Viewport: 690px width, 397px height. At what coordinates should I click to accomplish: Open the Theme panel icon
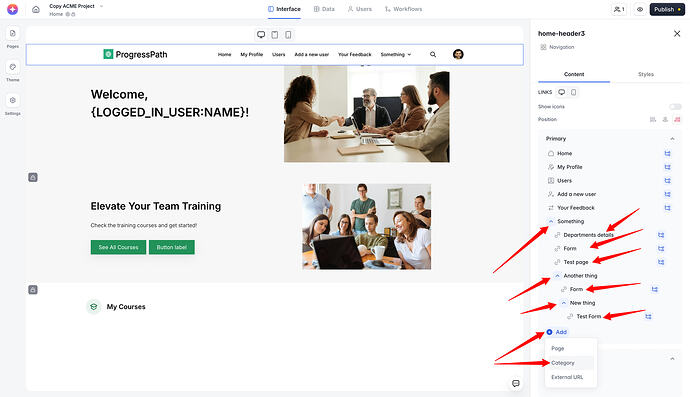pyautogui.click(x=12, y=67)
